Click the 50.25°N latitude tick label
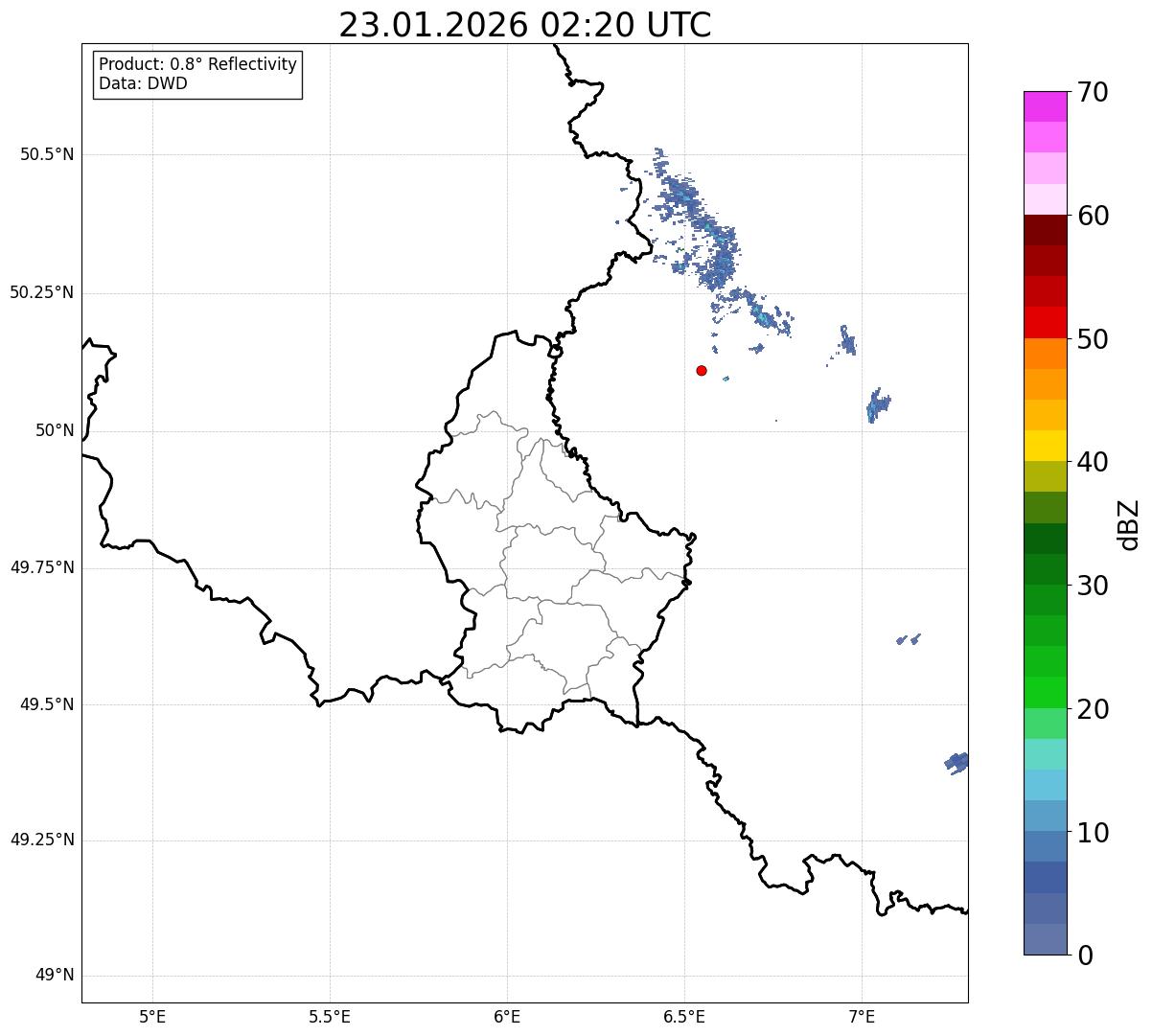The height and width of the screenshot is (1036, 1152). pyautogui.click(x=41, y=292)
